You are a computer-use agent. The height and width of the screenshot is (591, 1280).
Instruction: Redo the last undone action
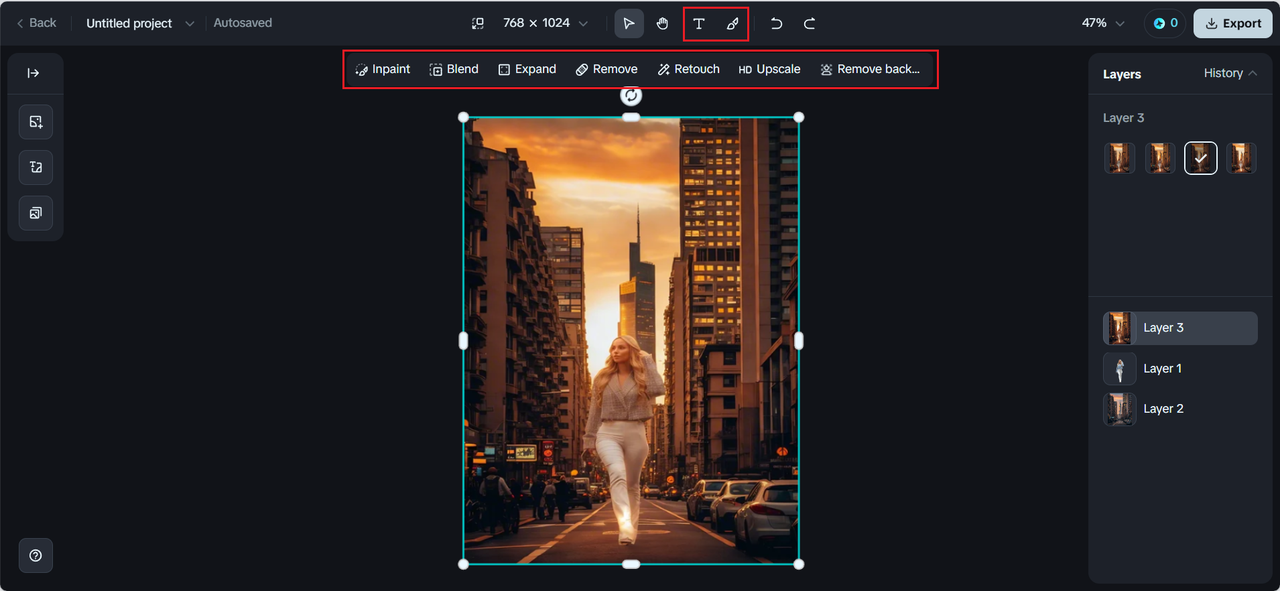pyautogui.click(x=810, y=23)
